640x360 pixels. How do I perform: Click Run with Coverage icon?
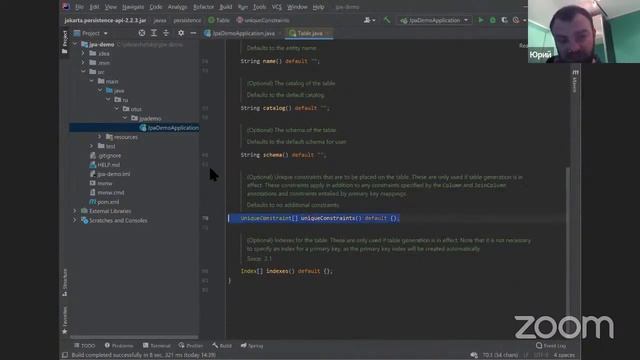pyautogui.click(x=504, y=20)
